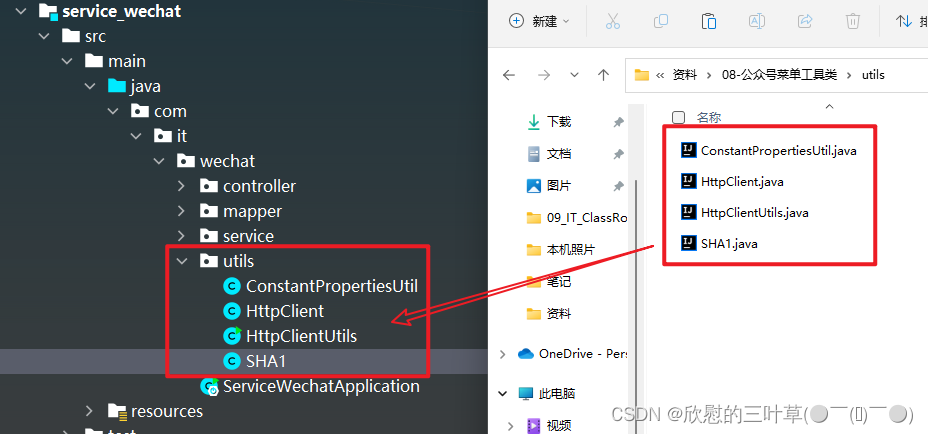Unpin 下载 using its pin icon

point(618,122)
